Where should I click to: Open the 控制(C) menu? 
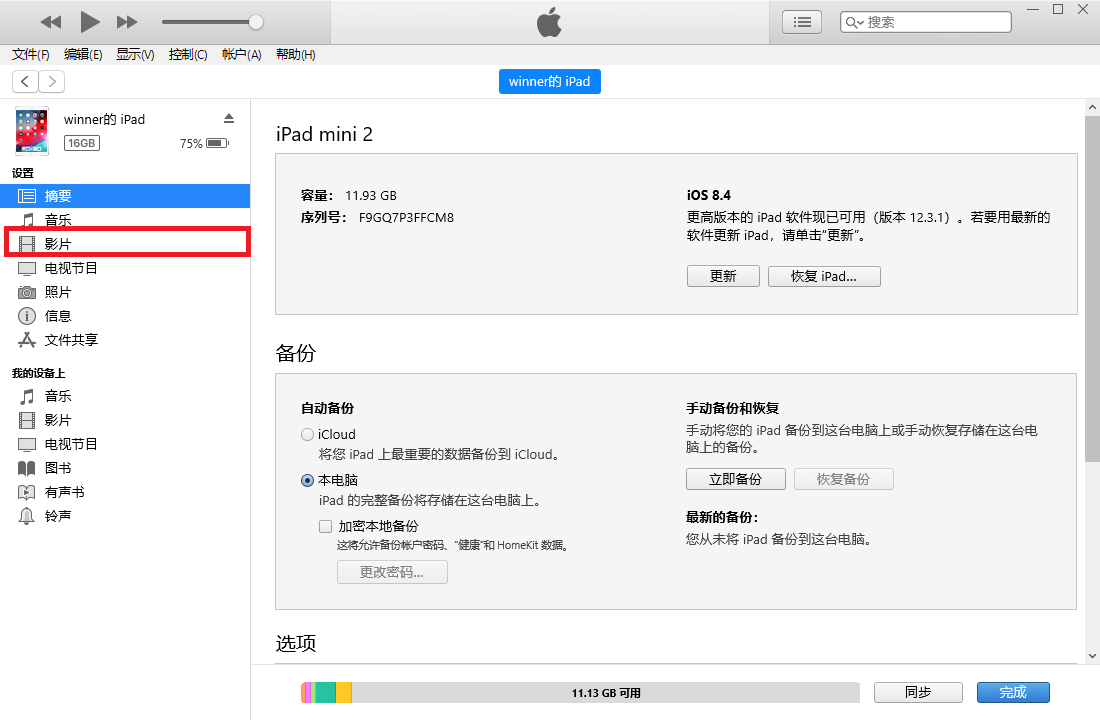pyautogui.click(x=188, y=55)
